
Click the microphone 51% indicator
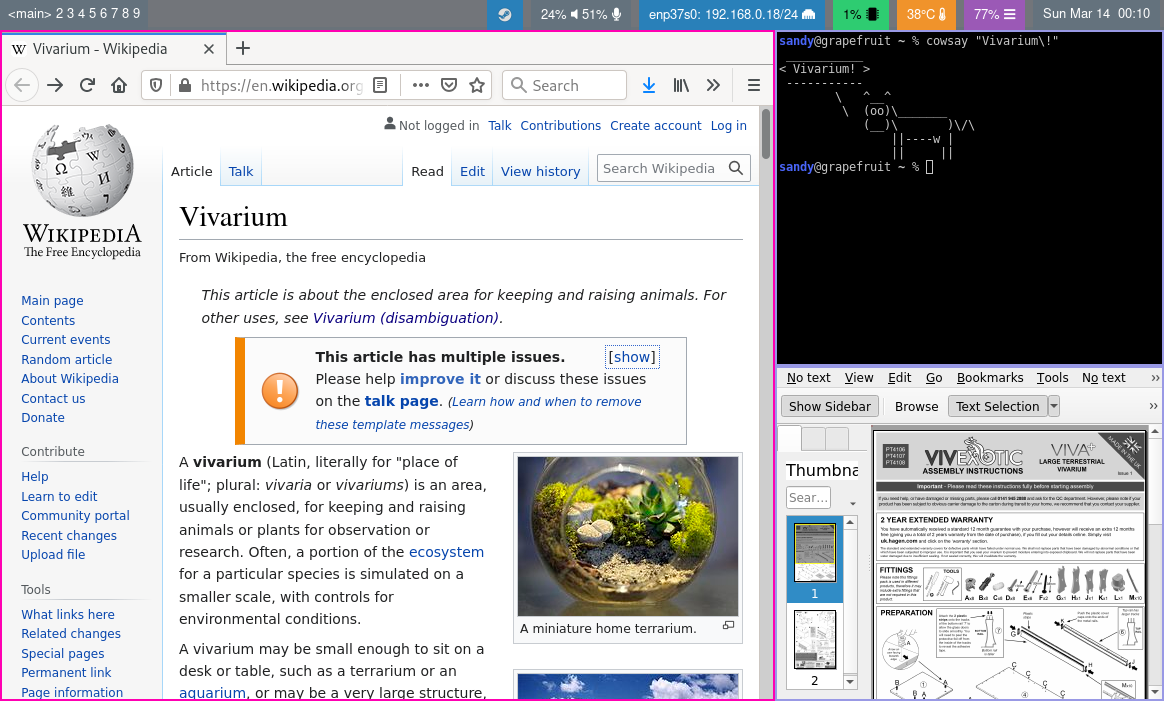(602, 14)
